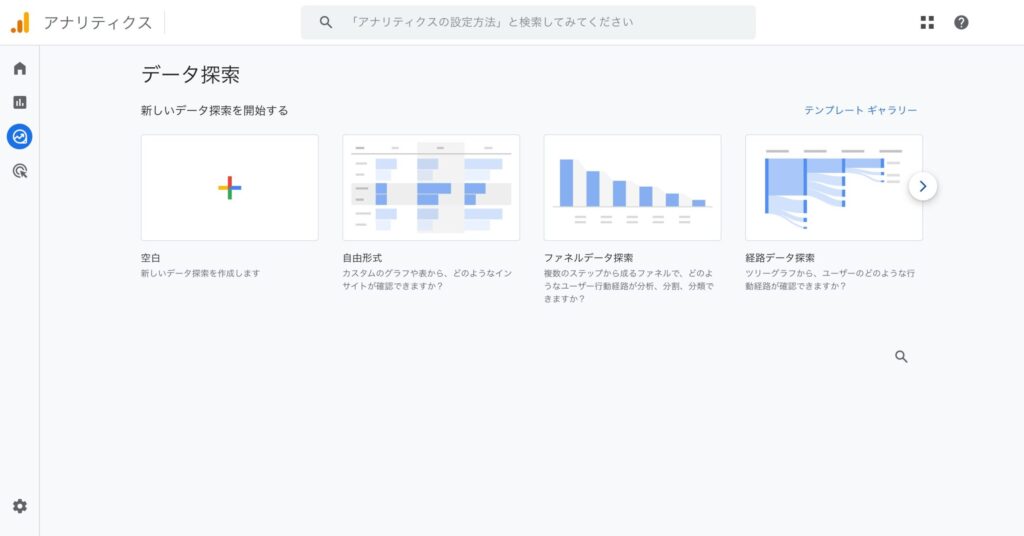Viewport: 1024px width, 536px height.
Task: Open the Home icon in sidebar
Action: [20, 69]
